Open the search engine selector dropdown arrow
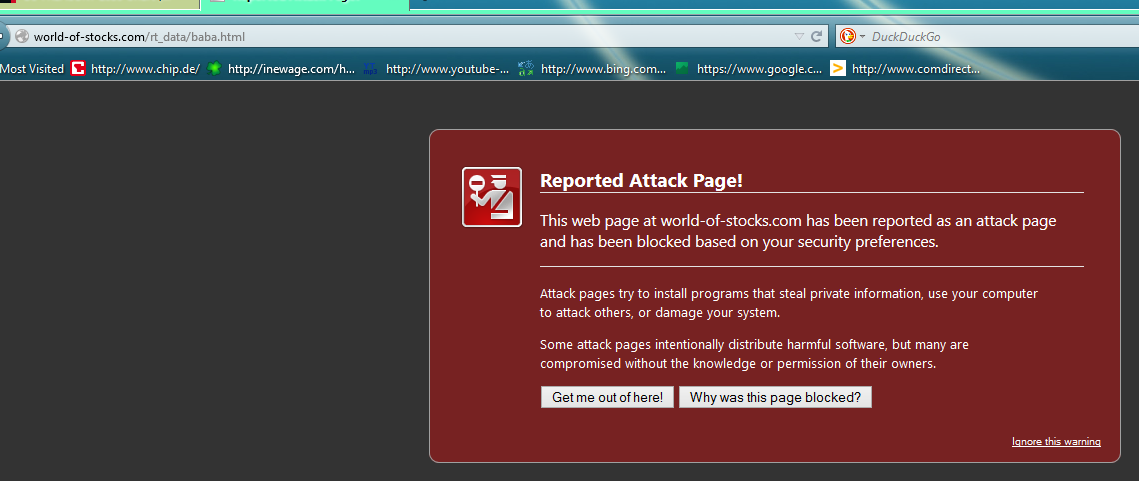The width and height of the screenshot is (1139, 481). coord(862,37)
